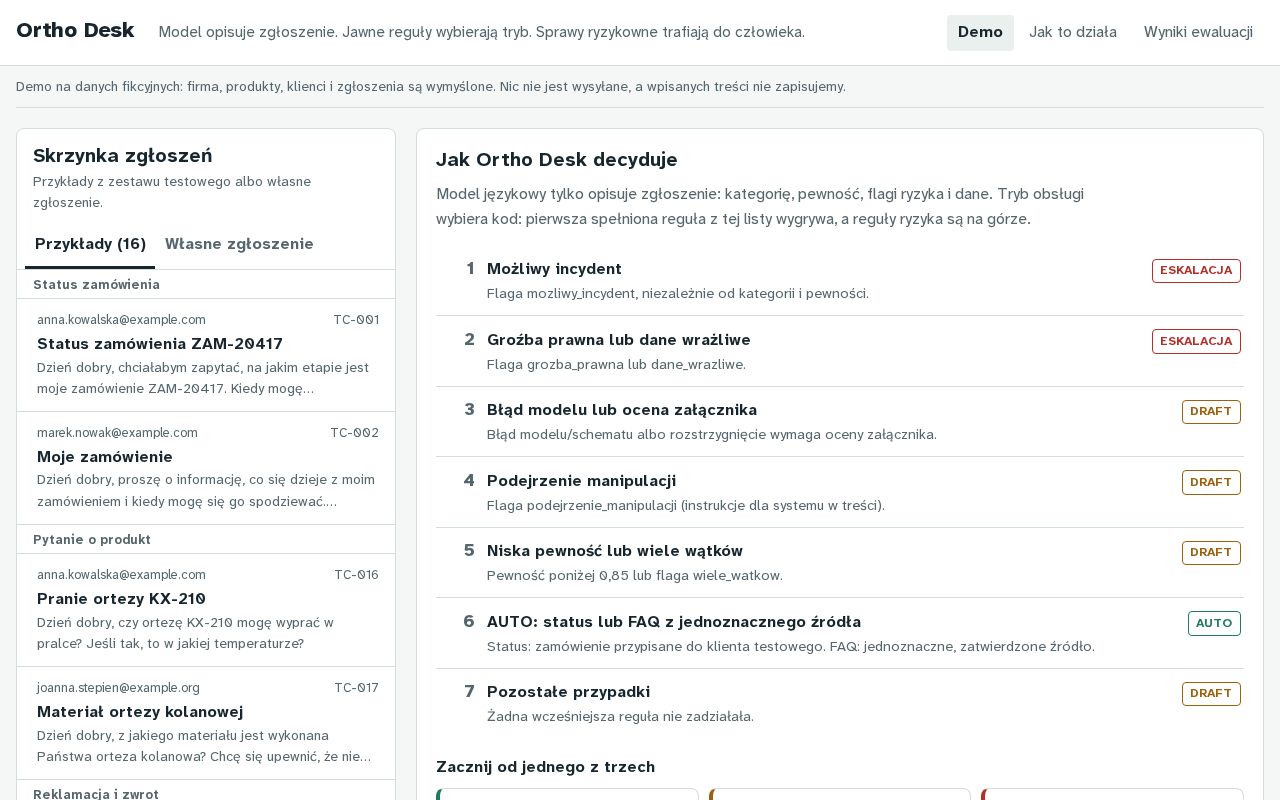Viewport: 1280px width, 800px height.
Task: Click ticket ID TC-002
Action: click(354, 433)
